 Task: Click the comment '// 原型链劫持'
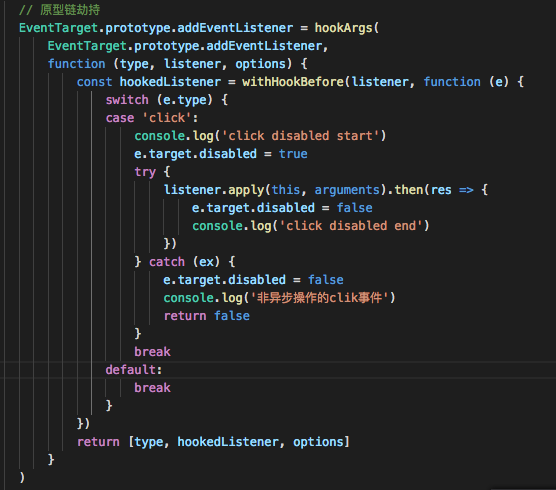pyautogui.click(x=59, y=10)
